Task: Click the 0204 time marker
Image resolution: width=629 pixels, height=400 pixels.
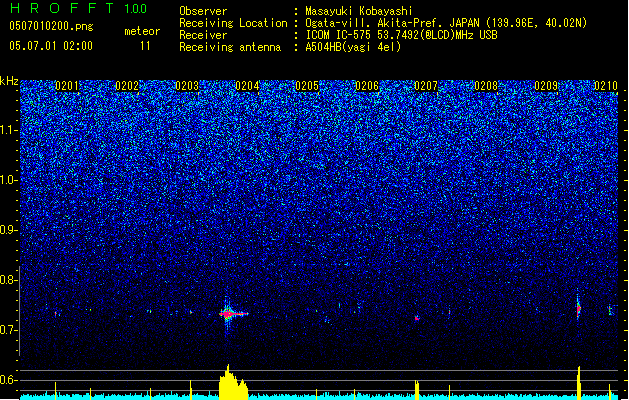Action: pos(247,86)
